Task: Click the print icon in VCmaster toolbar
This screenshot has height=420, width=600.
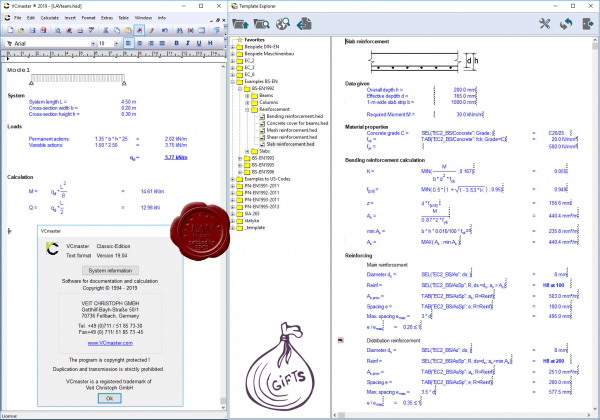Action: click(80, 30)
